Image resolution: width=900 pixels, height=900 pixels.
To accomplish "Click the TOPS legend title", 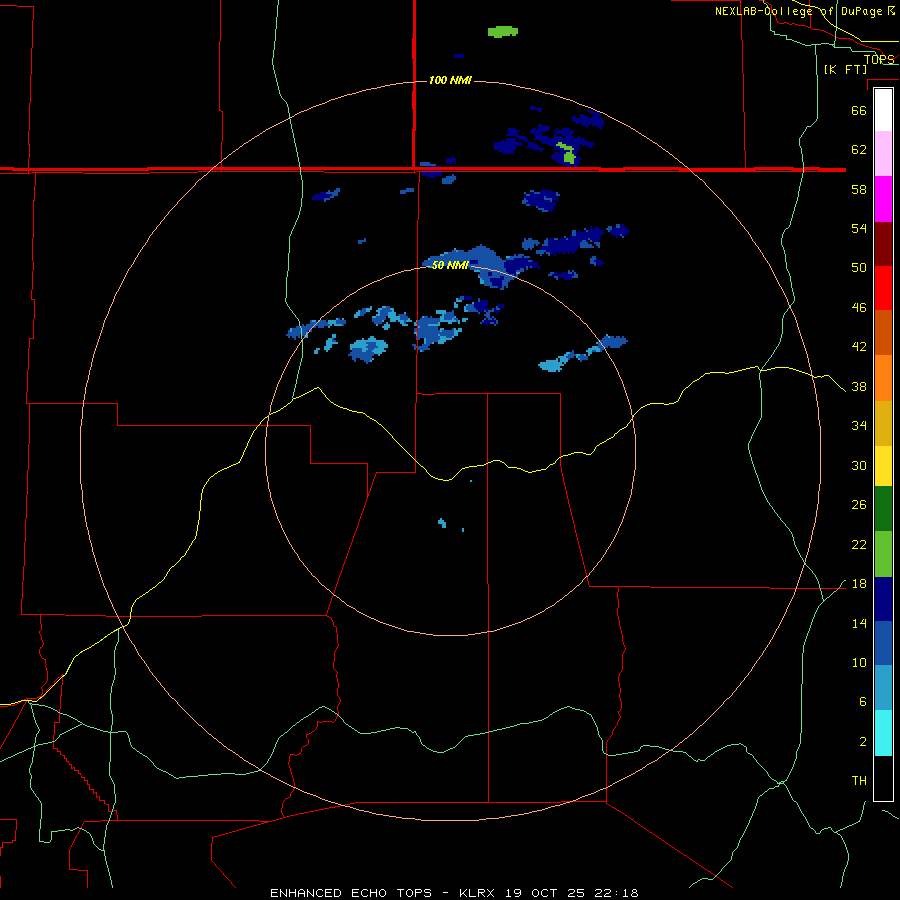I will point(879,59).
